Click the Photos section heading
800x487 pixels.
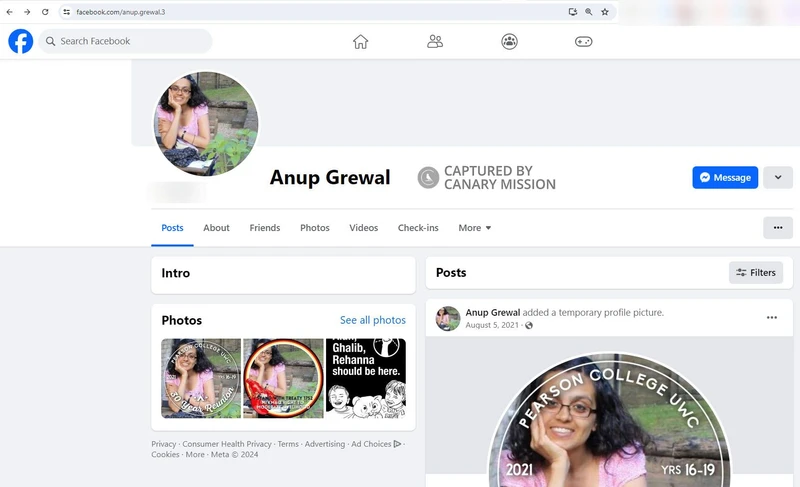click(x=182, y=320)
